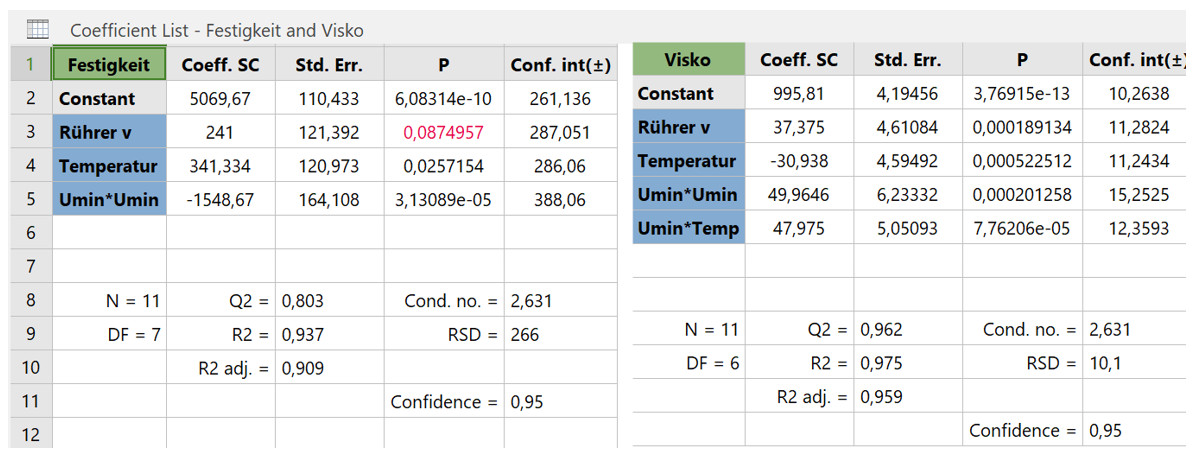
Task: Click row number 3 header
Action: pos(31,132)
